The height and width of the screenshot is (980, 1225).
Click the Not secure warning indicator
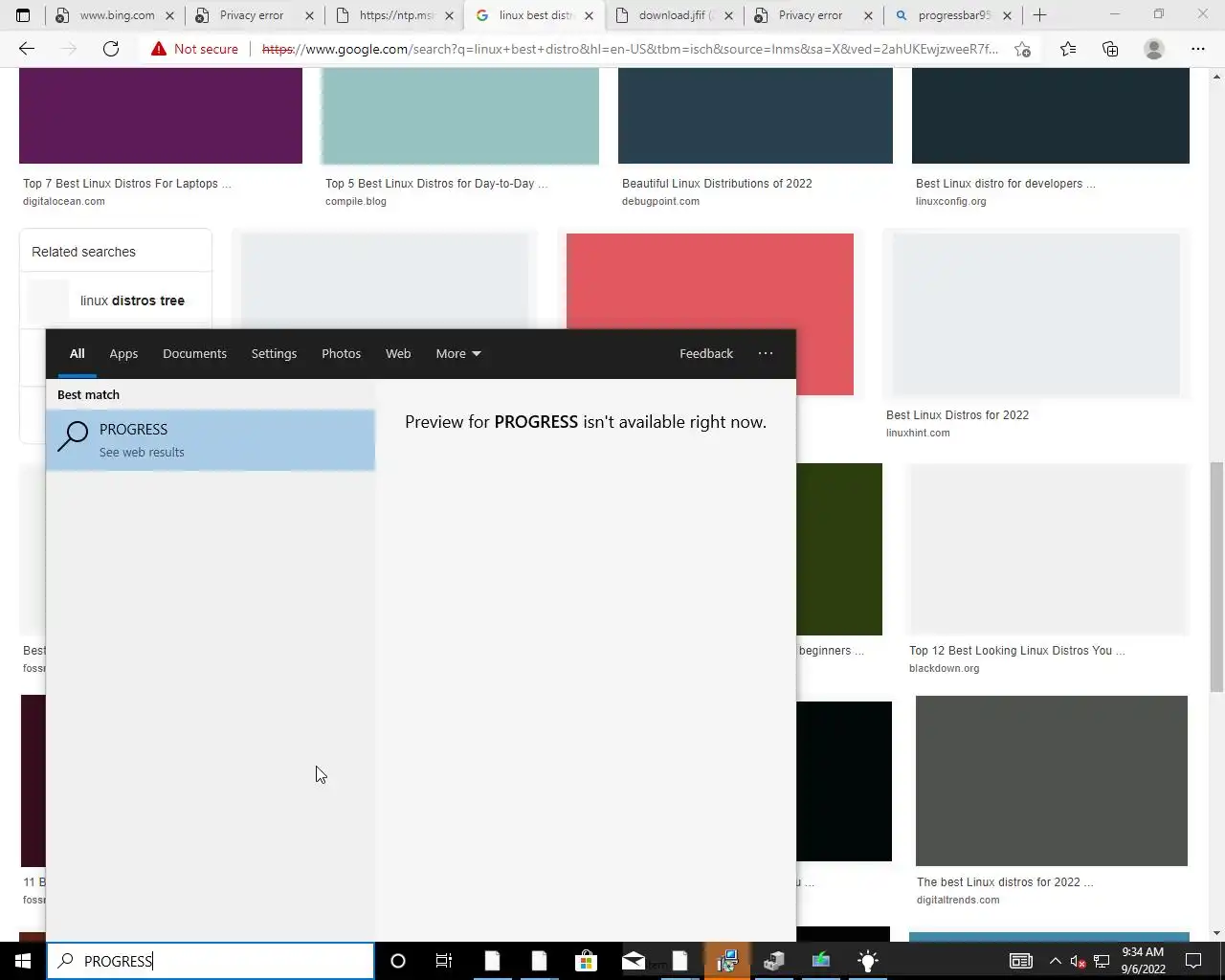tap(194, 49)
